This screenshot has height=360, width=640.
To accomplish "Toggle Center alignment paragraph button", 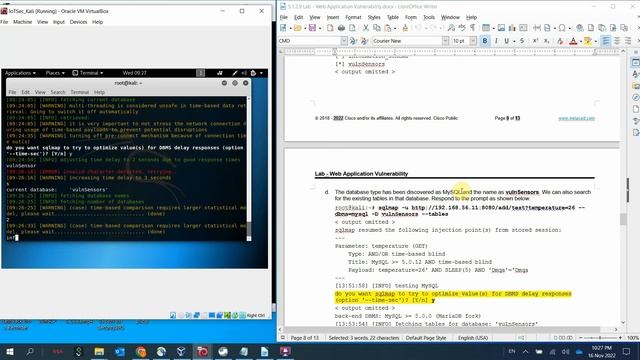I will (x=617, y=41).
